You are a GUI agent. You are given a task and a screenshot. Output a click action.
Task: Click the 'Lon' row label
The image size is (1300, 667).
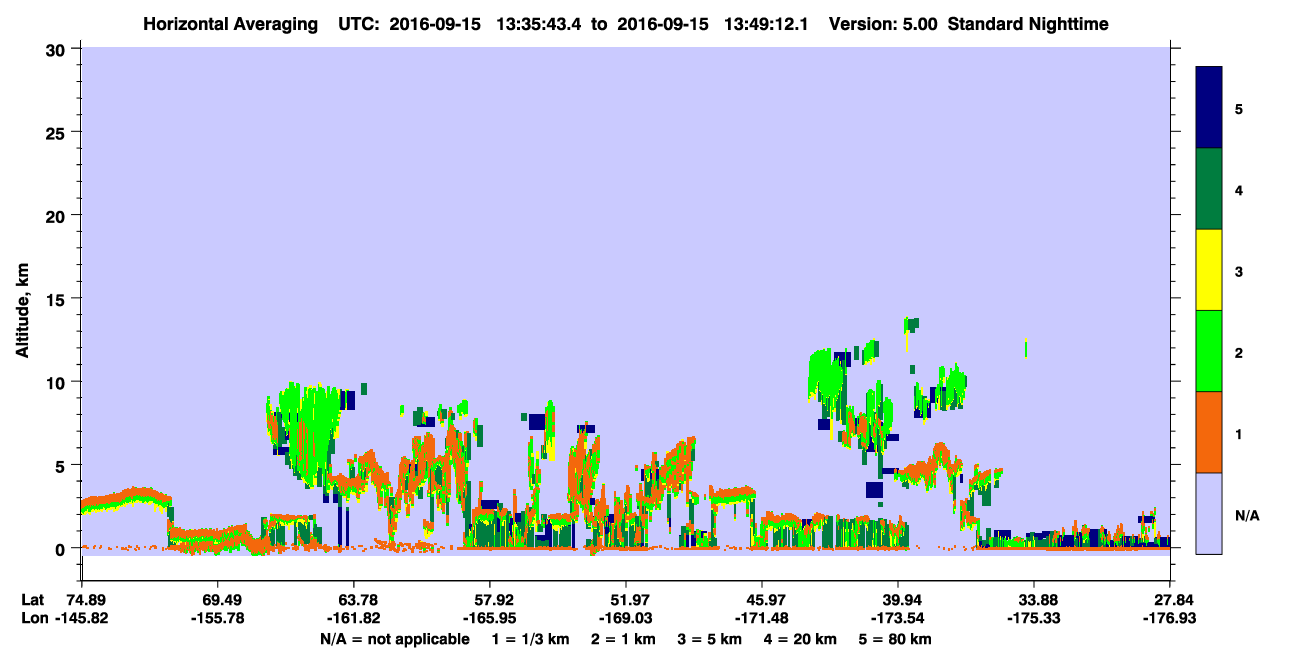click(34, 619)
